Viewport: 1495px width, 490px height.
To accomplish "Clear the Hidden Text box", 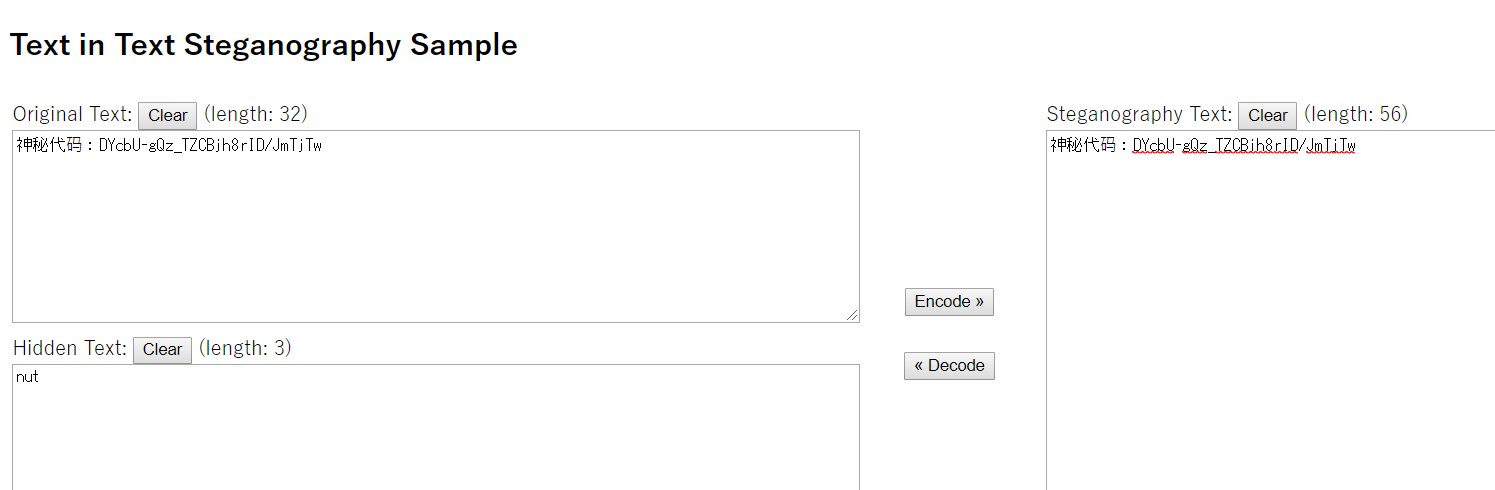I will click(x=162, y=349).
